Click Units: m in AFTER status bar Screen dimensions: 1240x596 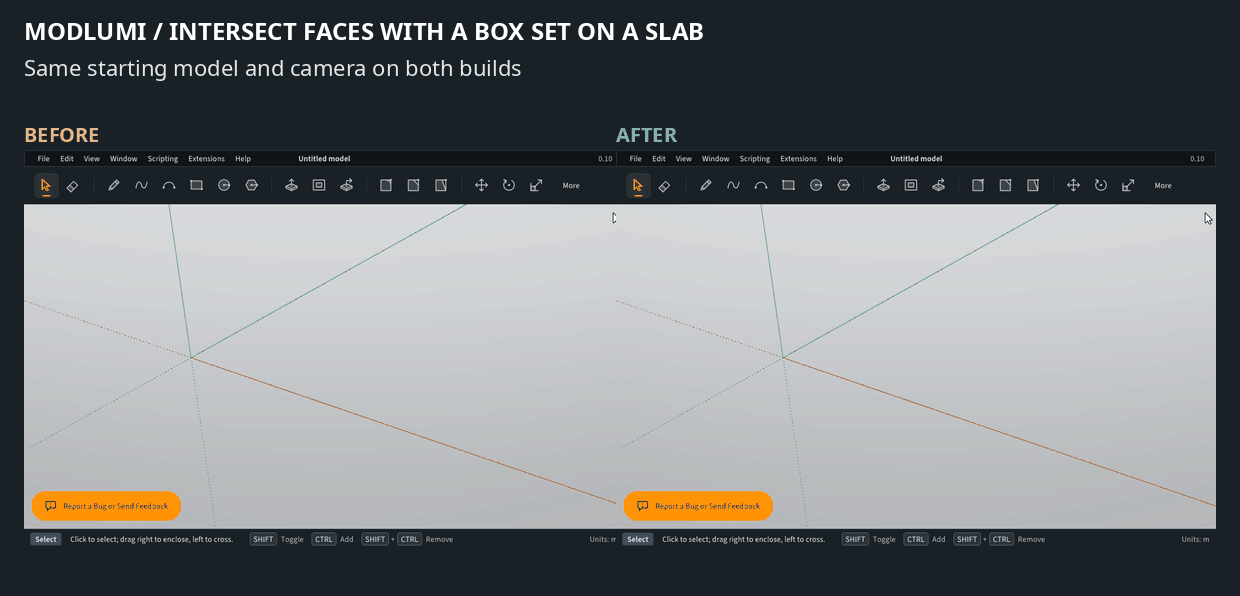tap(1195, 539)
